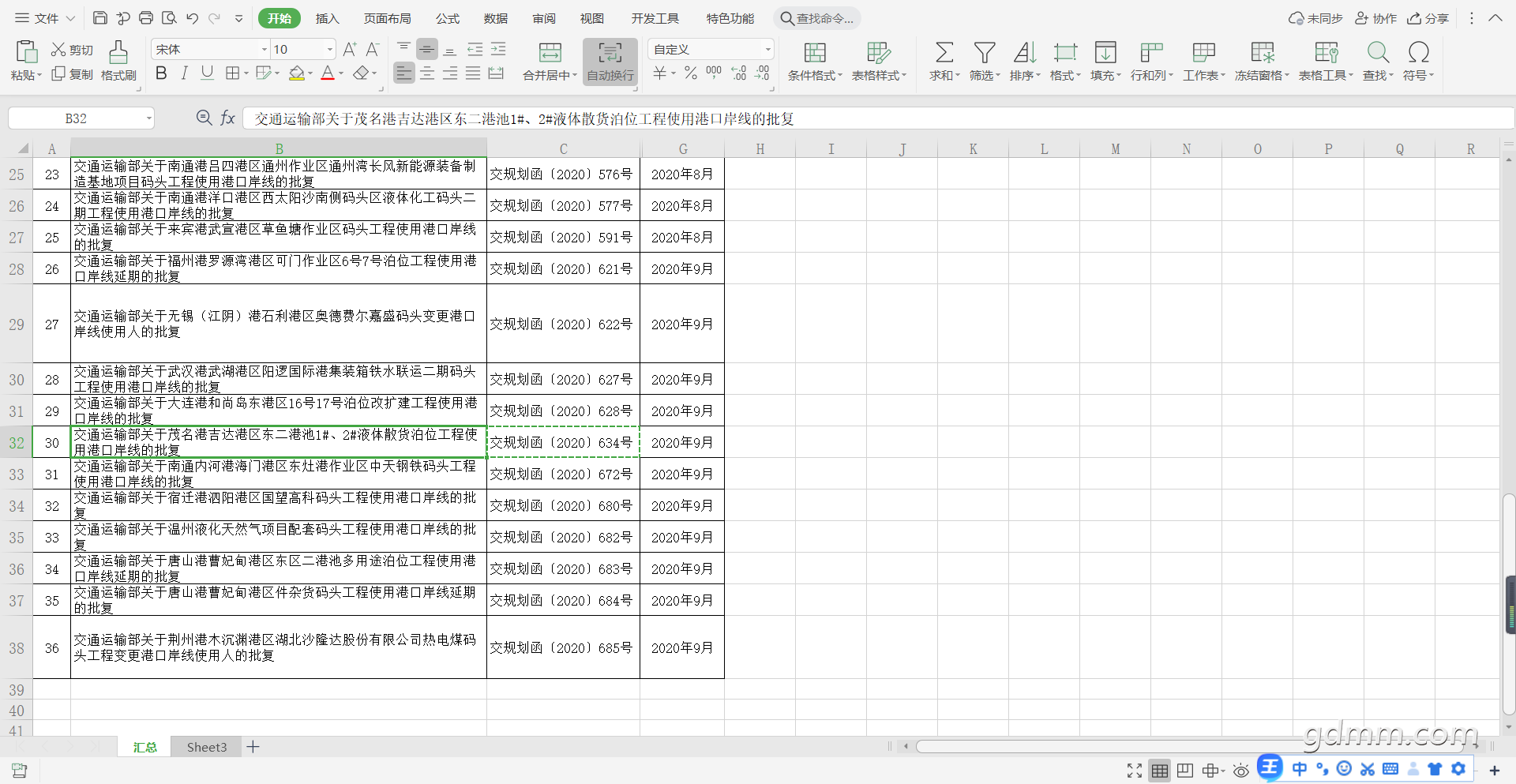The width and height of the screenshot is (1516, 784).
Task: Pick the fill color bucket swatch
Action: (297, 73)
